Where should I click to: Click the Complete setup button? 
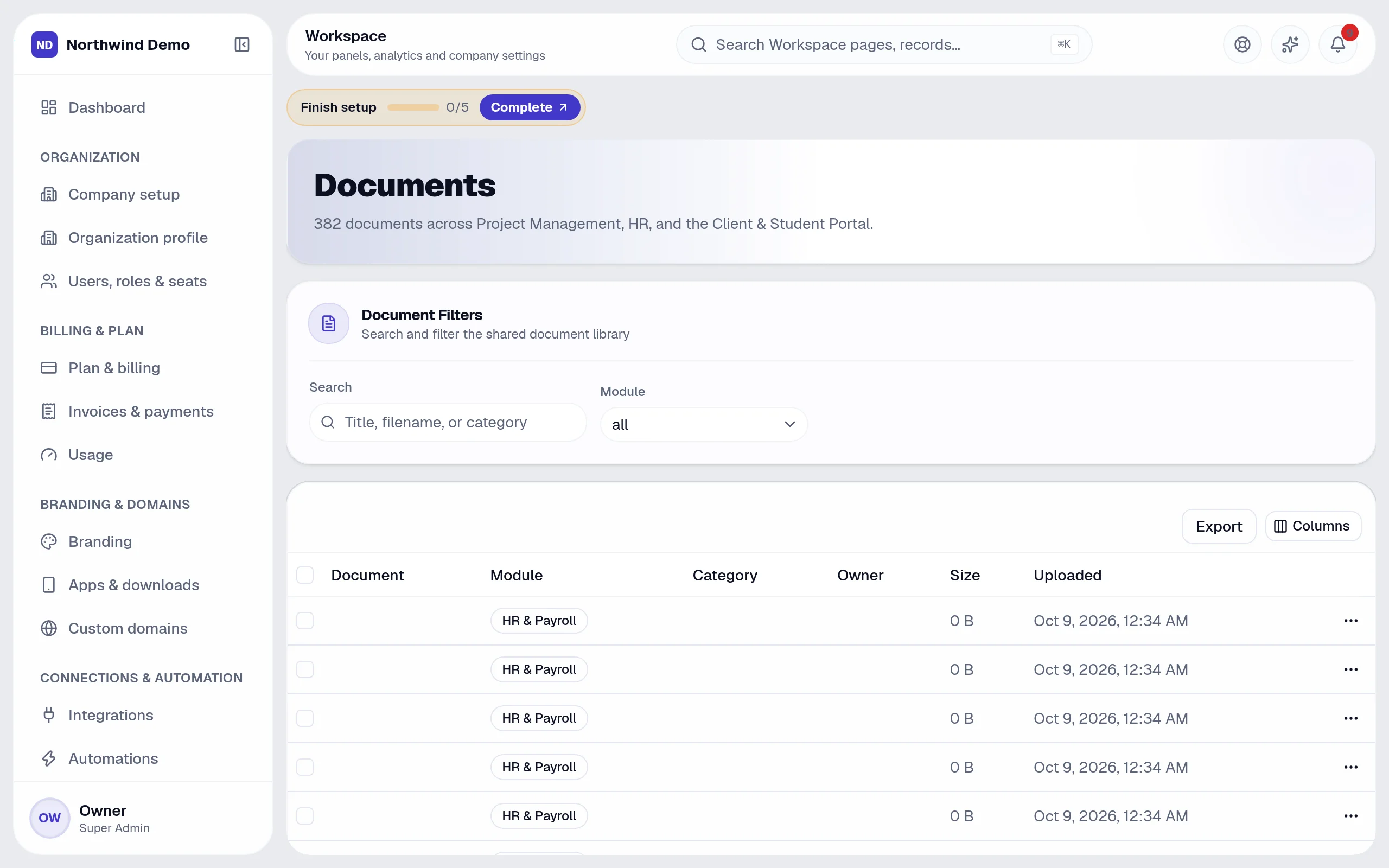coord(529,107)
